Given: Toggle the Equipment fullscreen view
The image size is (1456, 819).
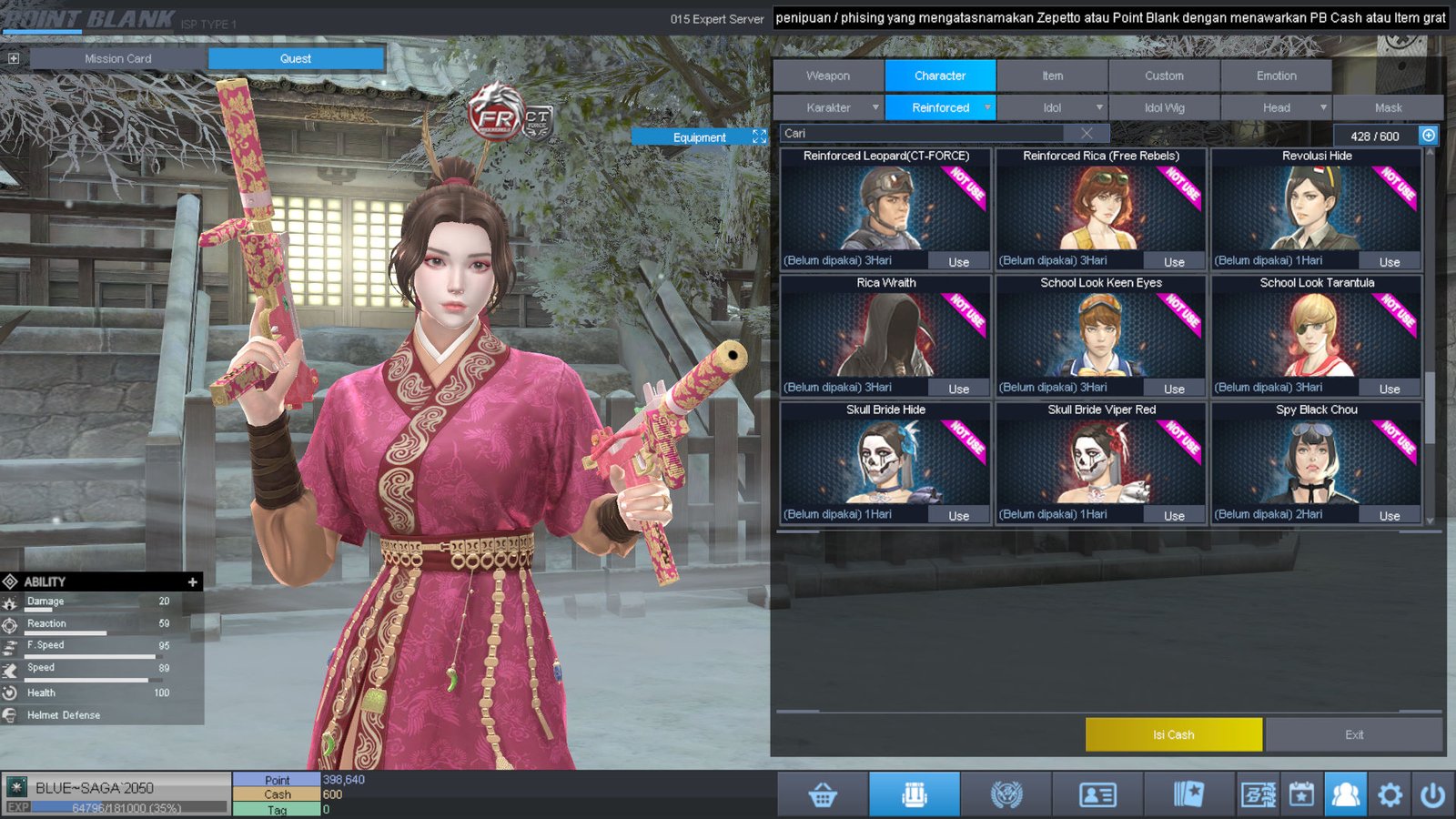Looking at the screenshot, I should click(x=759, y=136).
